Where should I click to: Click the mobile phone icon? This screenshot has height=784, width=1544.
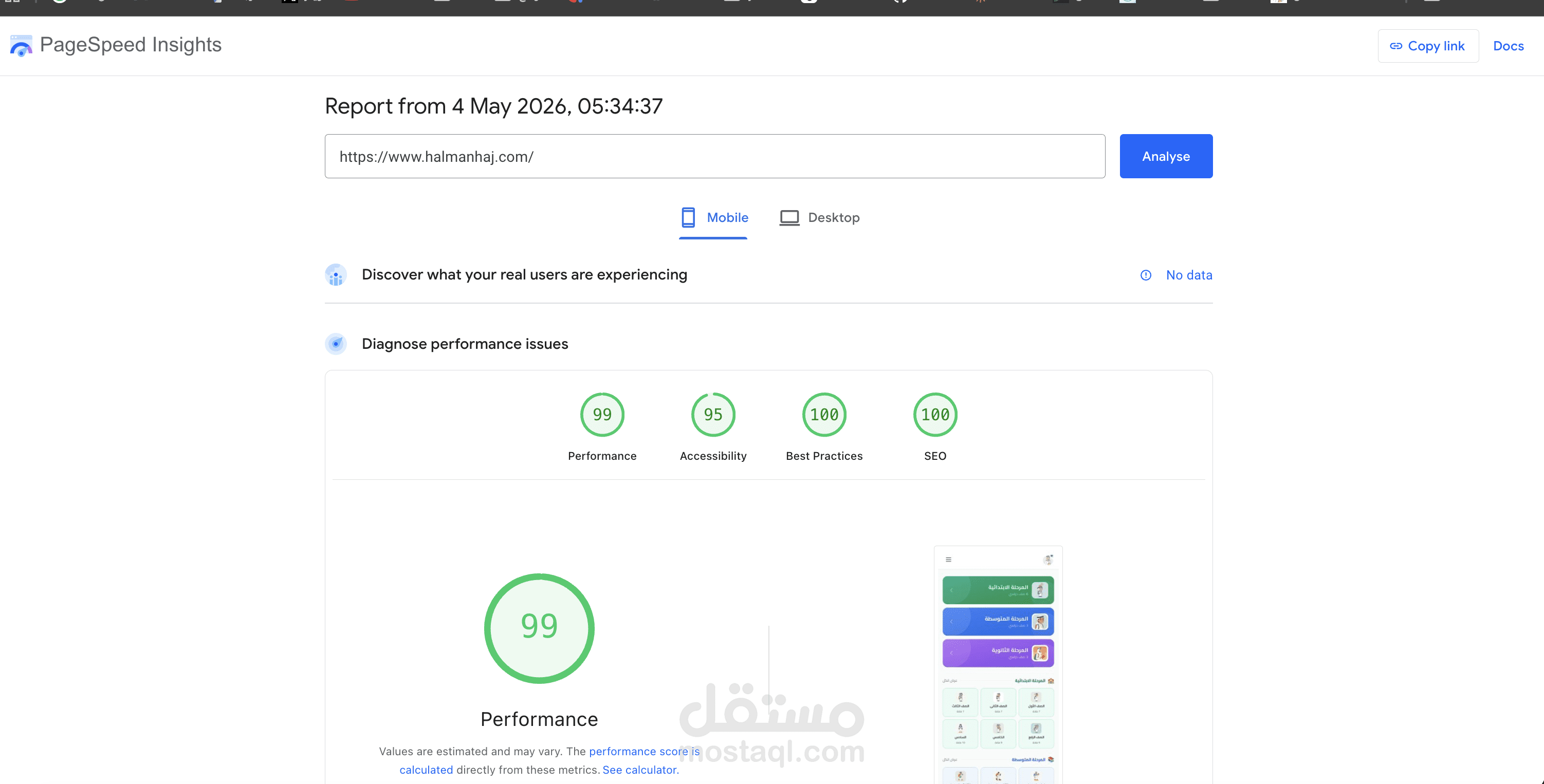(688, 217)
